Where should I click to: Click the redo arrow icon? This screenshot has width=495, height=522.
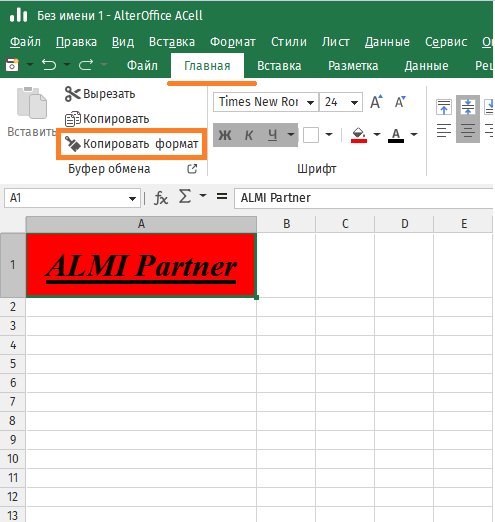86,65
